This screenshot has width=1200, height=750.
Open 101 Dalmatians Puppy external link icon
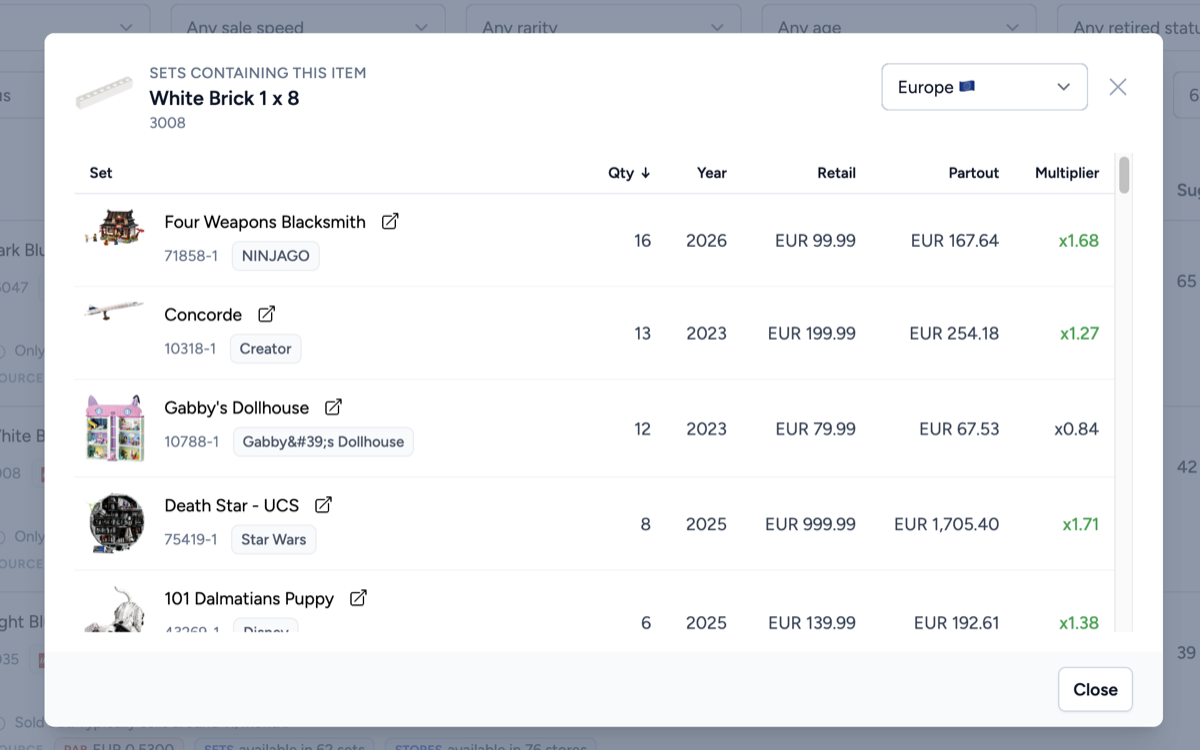[x=358, y=598]
